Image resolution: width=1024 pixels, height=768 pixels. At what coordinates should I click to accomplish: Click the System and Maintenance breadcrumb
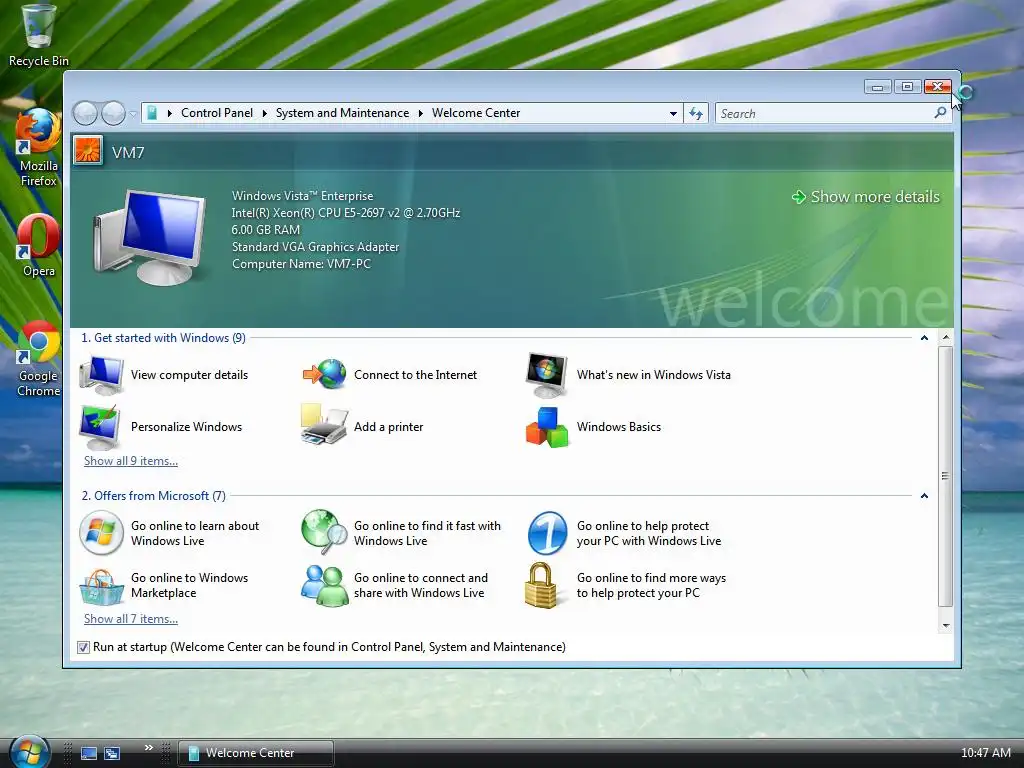(342, 113)
